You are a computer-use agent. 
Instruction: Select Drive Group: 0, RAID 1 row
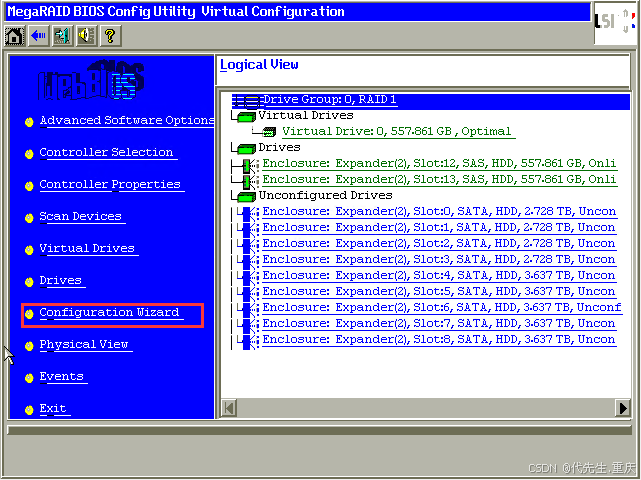(431, 101)
